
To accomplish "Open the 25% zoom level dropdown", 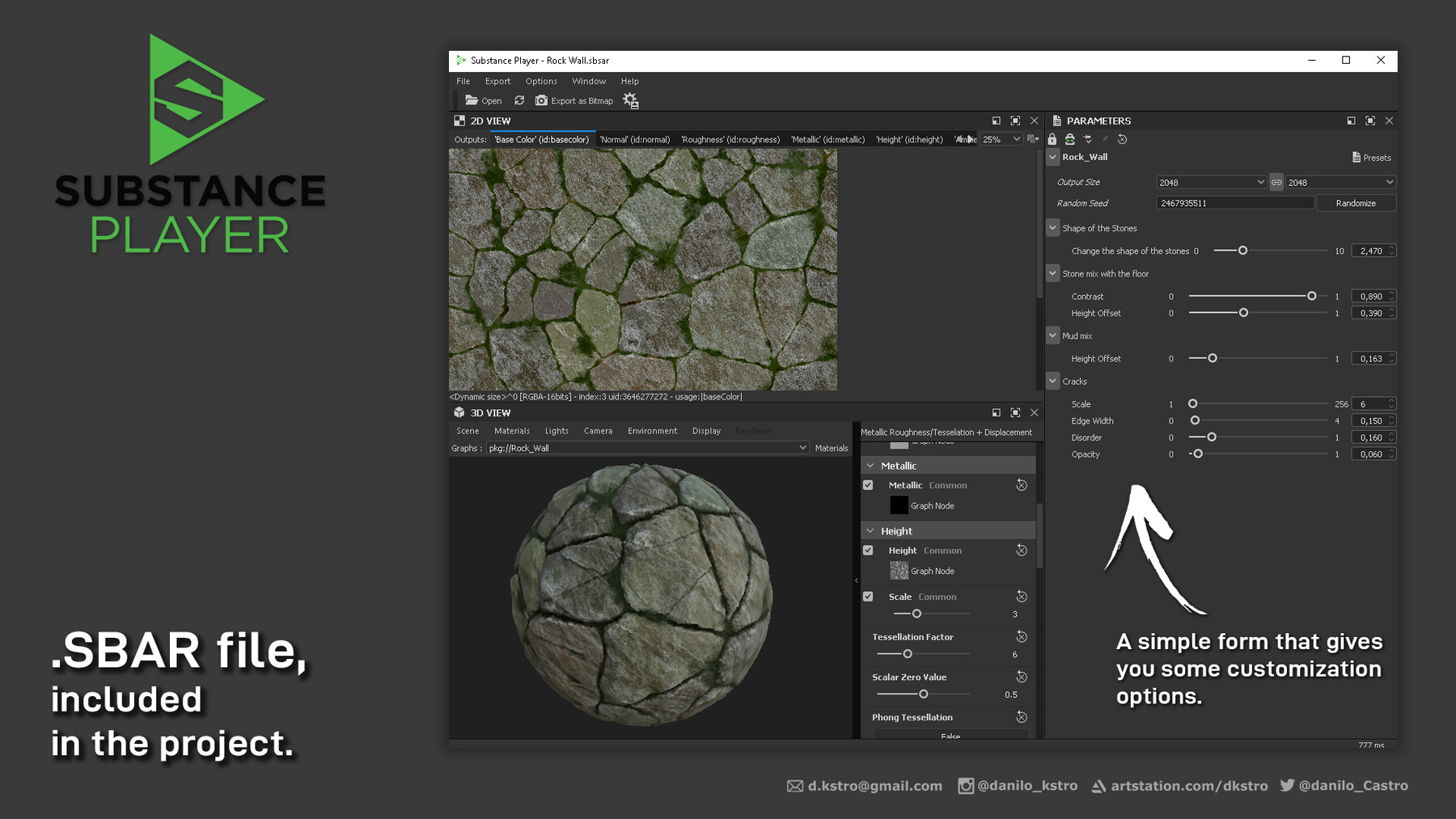I will pos(1001,139).
